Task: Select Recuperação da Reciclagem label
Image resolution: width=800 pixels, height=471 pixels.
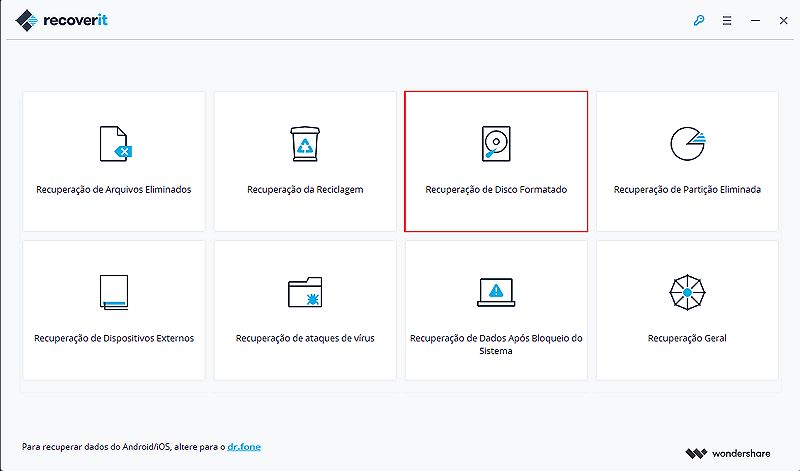Action: [305, 189]
